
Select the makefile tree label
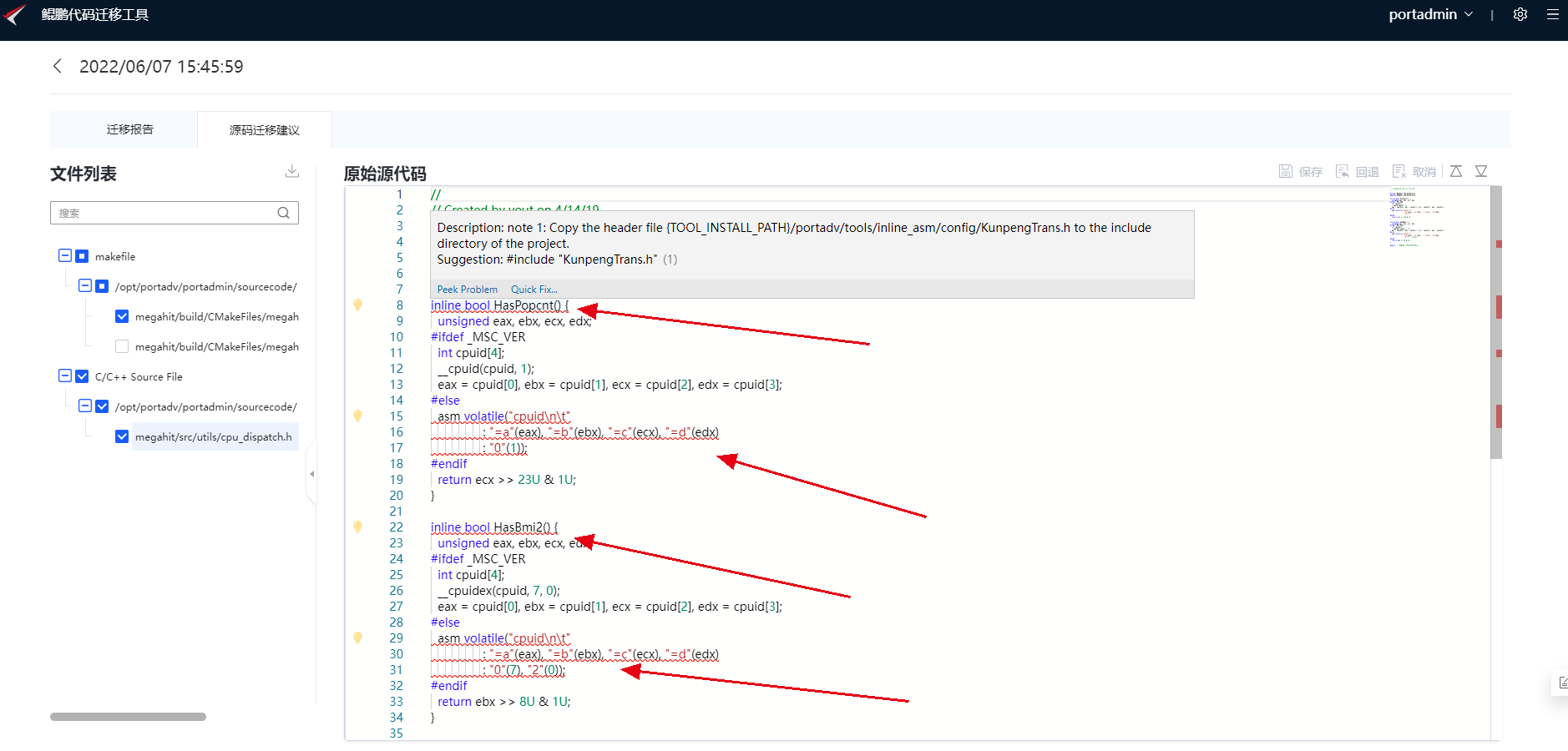click(x=115, y=256)
